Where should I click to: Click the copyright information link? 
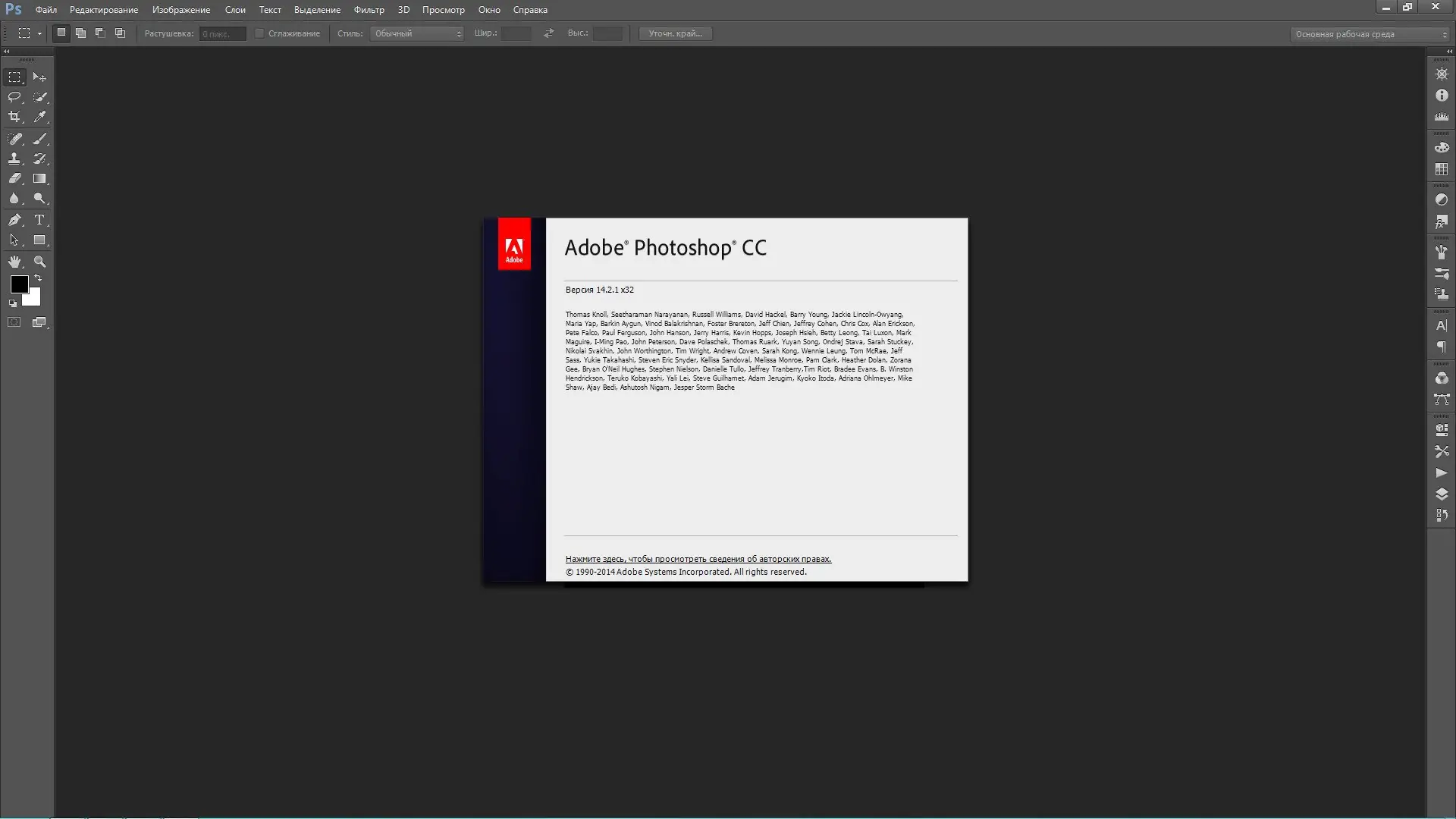[x=698, y=559]
